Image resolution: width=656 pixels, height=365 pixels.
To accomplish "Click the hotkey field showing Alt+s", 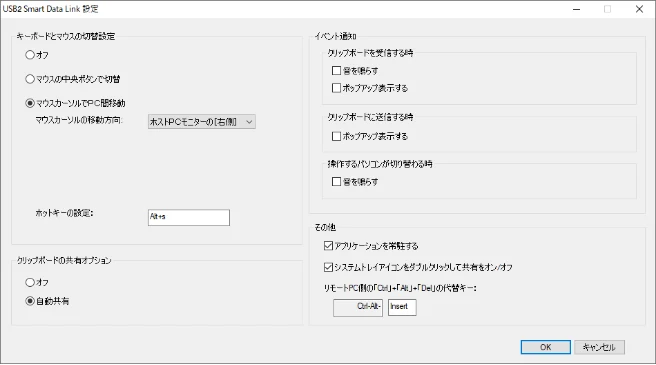I will click(189, 217).
